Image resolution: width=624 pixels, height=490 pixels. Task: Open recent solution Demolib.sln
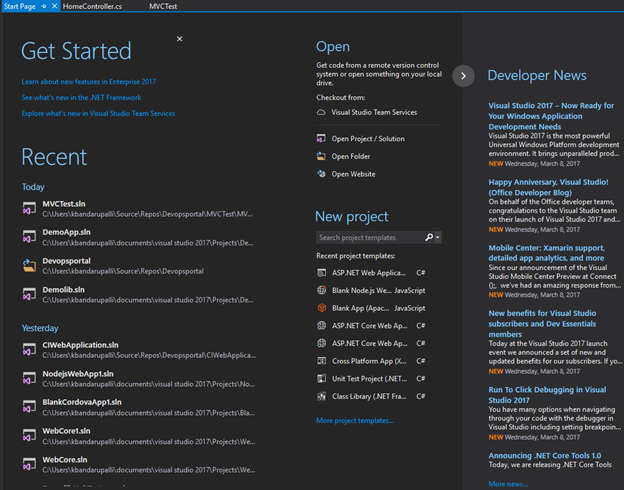tap(138, 294)
